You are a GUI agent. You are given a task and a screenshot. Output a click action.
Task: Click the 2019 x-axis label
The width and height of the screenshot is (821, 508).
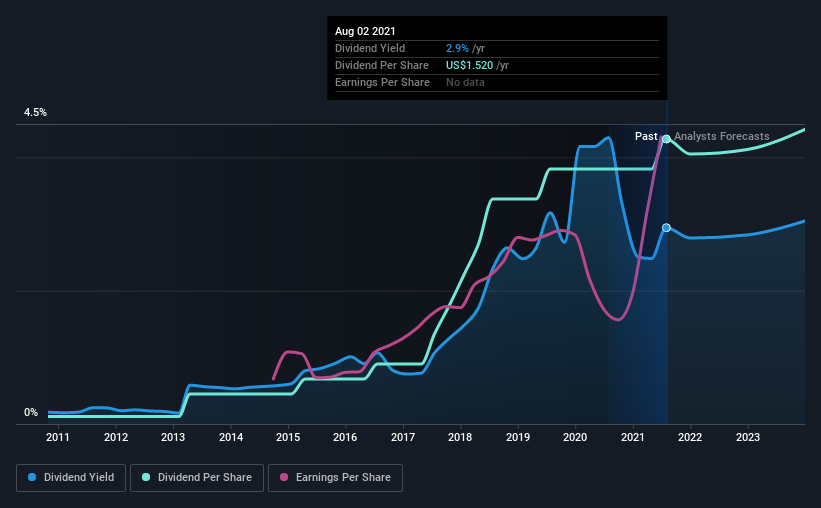[x=518, y=437]
